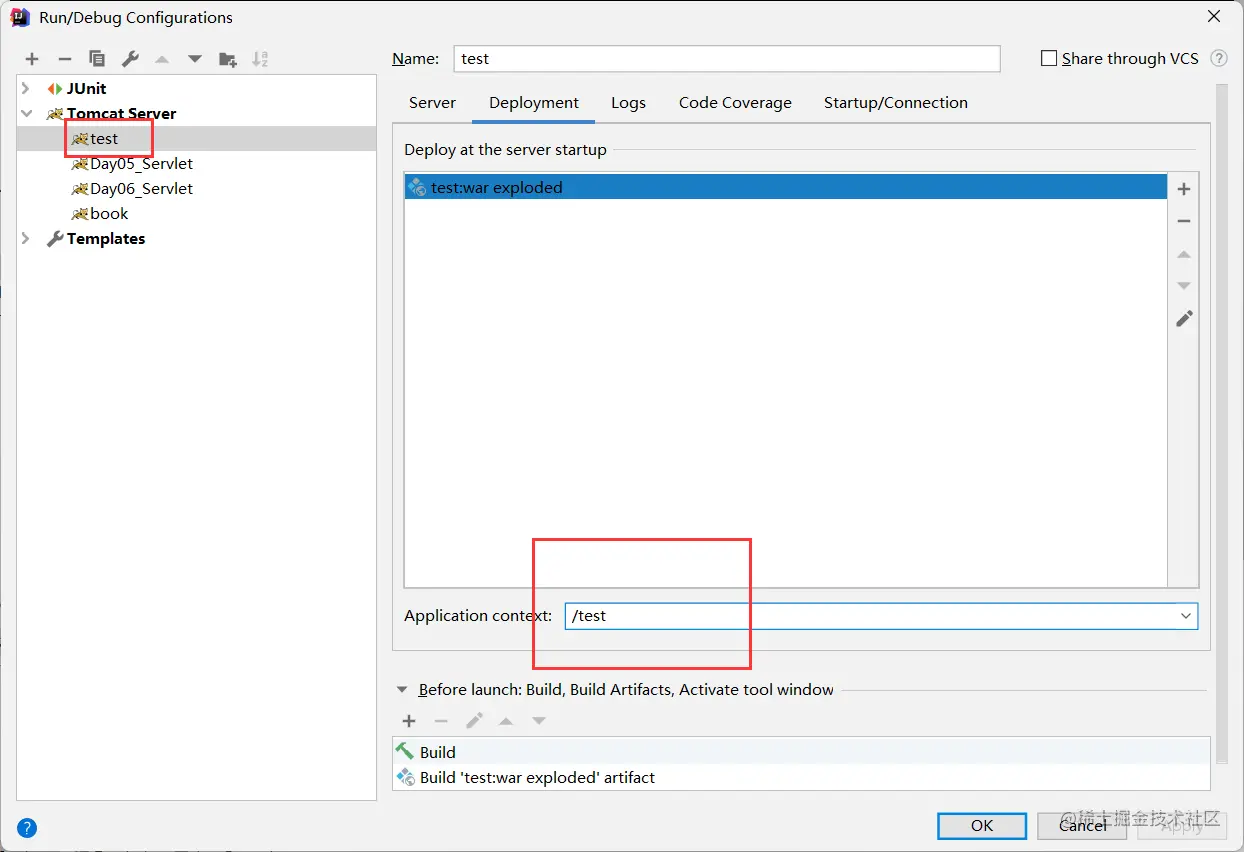Click the Templates wrench icon
The width and height of the screenshot is (1244, 852).
(55, 239)
